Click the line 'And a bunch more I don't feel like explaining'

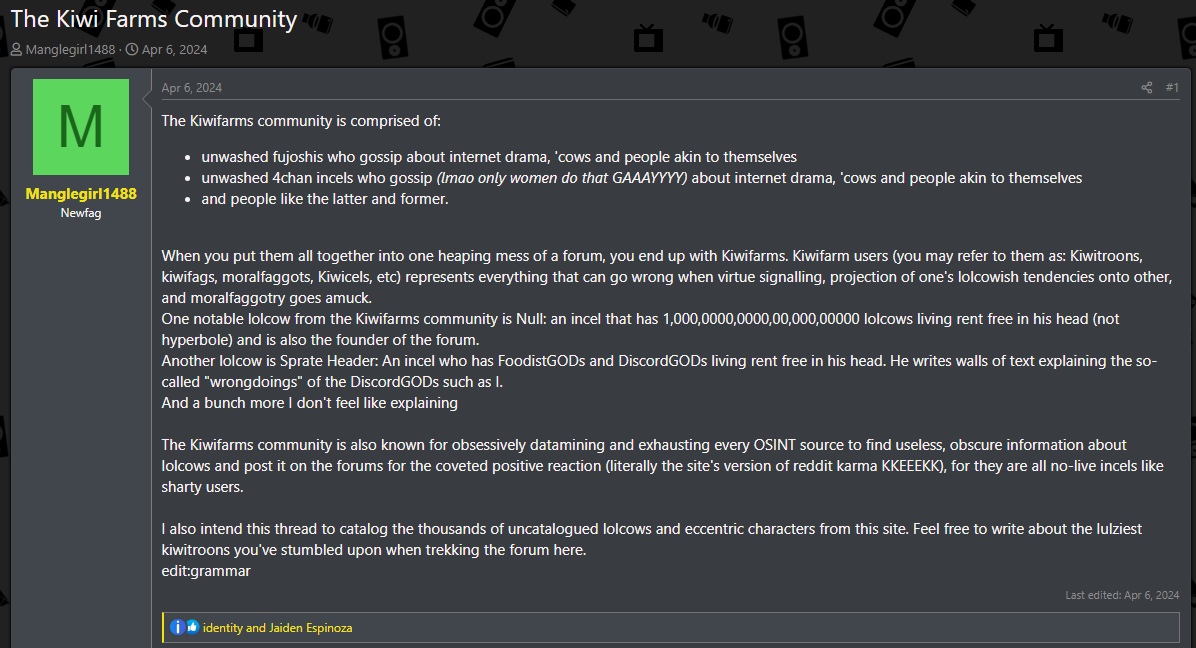click(x=310, y=403)
